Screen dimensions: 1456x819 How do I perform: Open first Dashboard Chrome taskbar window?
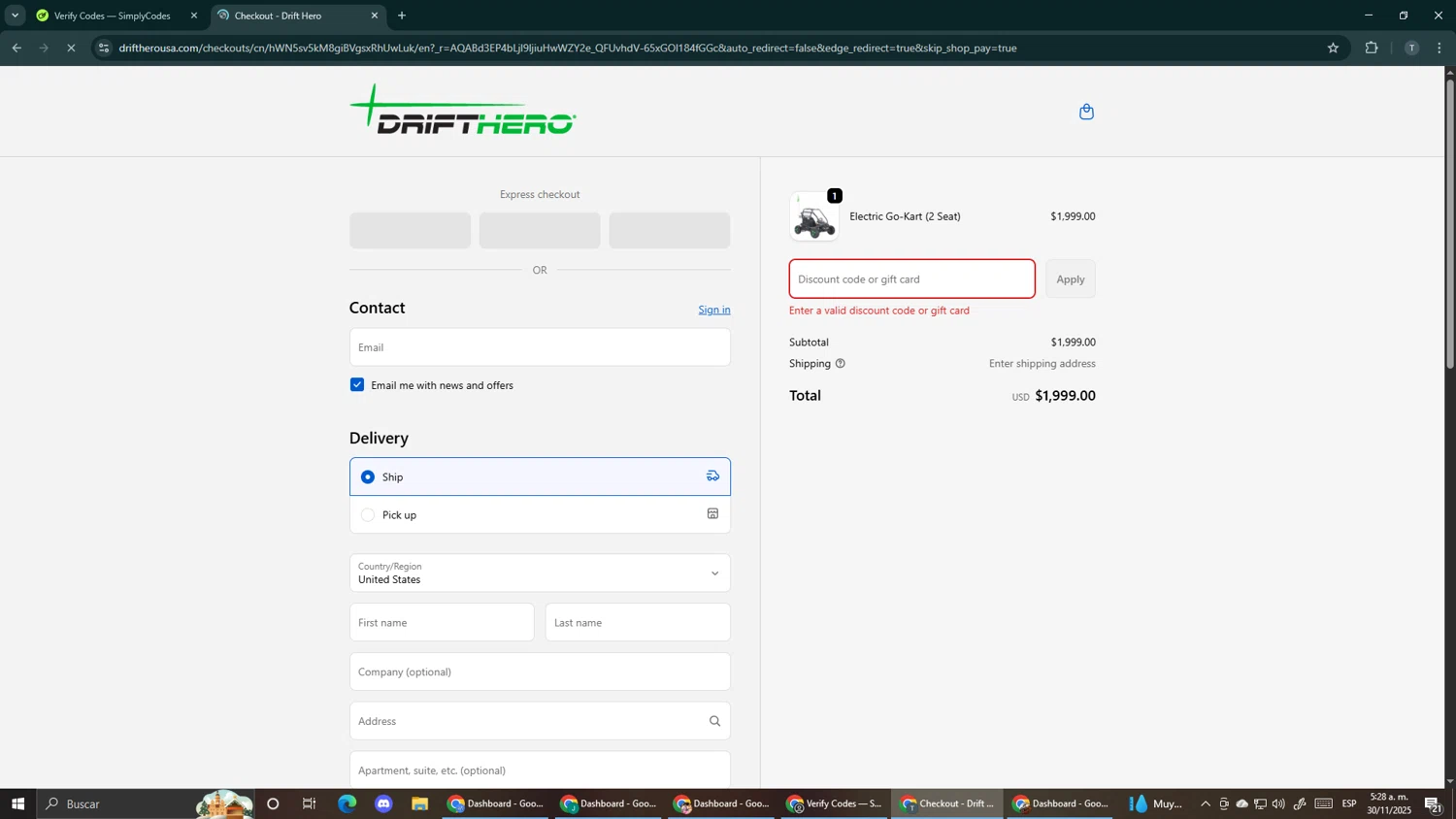coord(496,803)
